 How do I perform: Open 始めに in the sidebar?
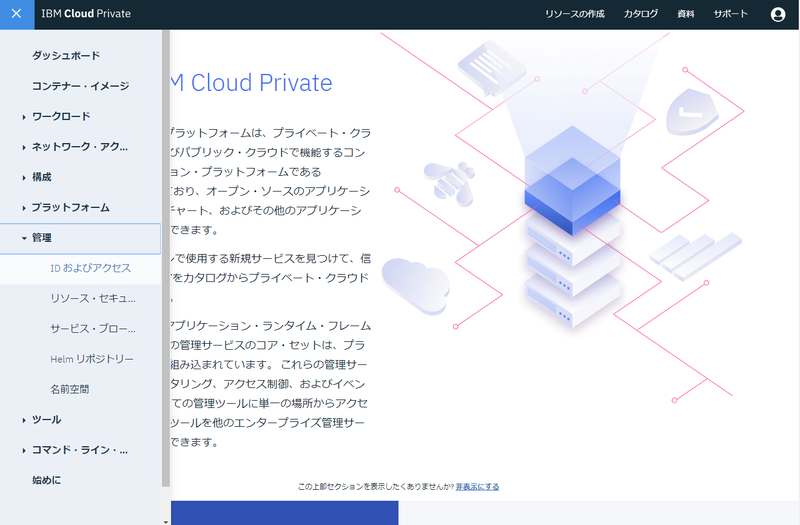click(46, 480)
